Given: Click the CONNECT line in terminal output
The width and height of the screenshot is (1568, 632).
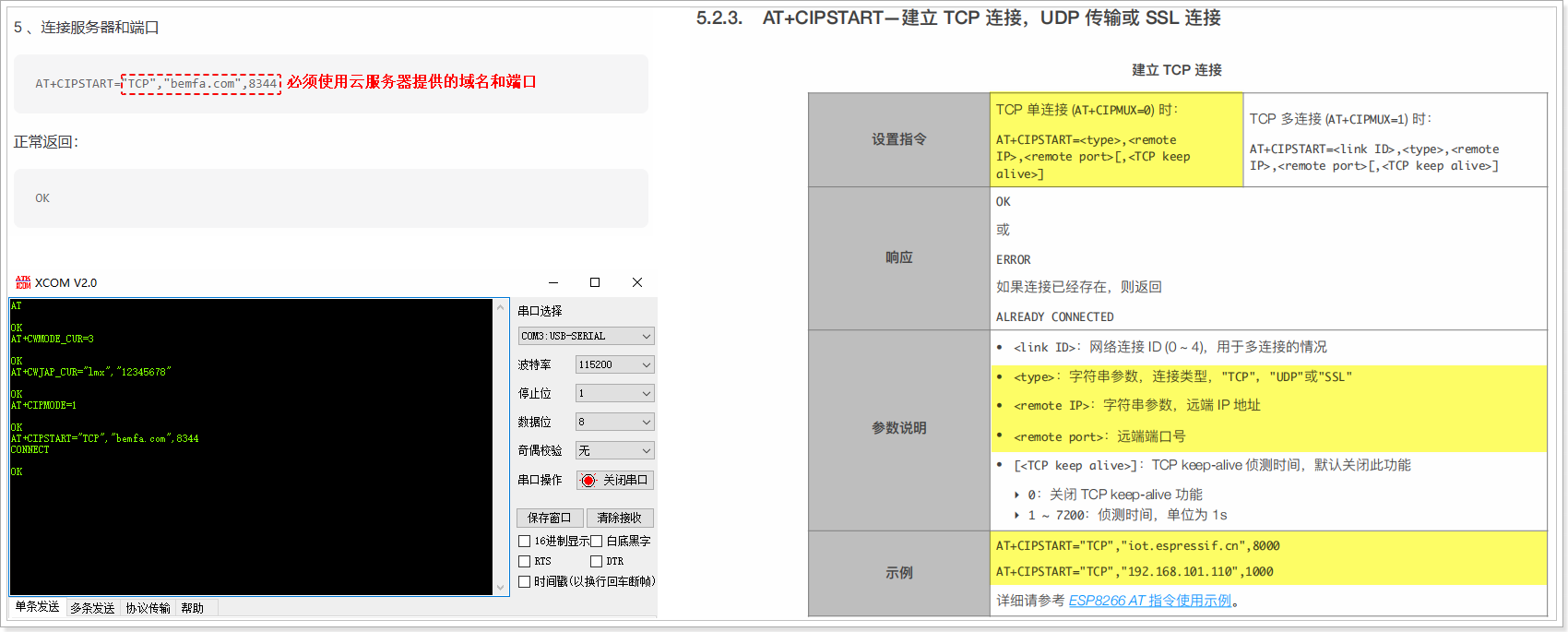Looking at the screenshot, I should 30,449.
